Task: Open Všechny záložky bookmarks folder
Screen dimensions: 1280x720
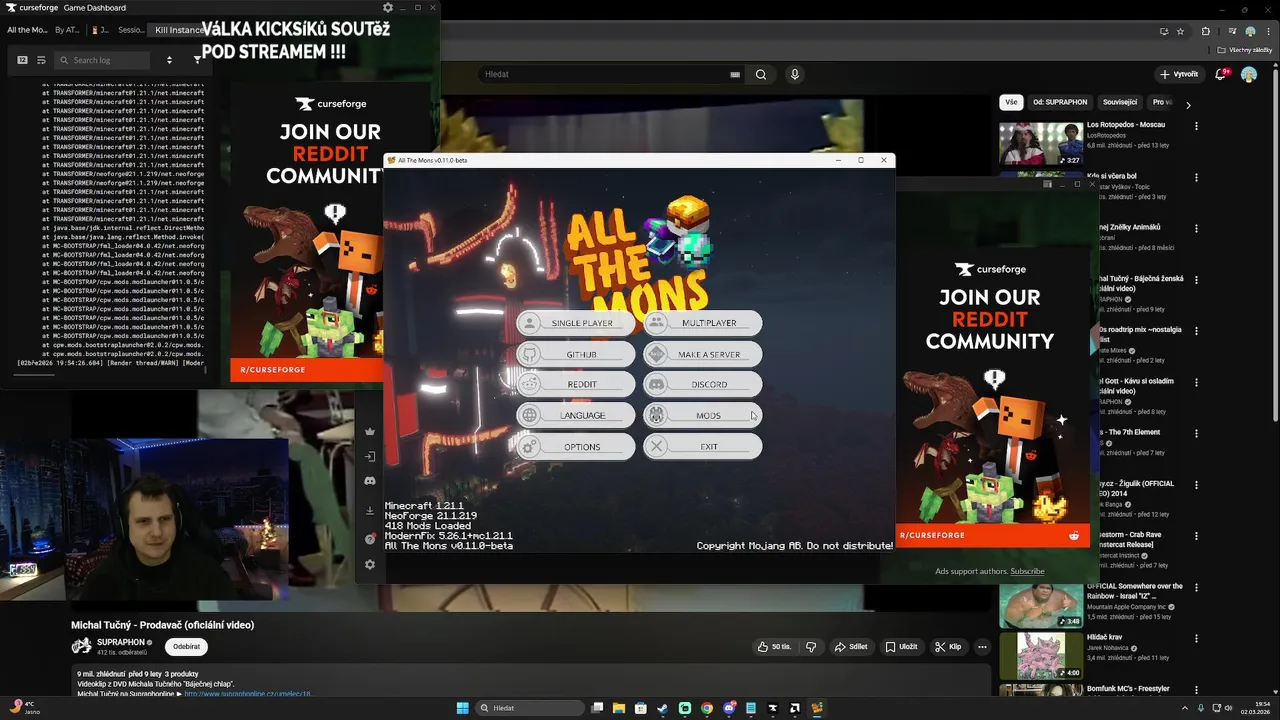Action: [x=1245, y=50]
